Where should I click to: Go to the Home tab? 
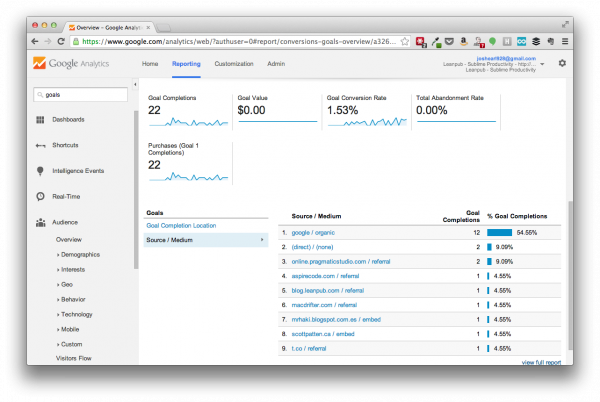tap(150, 64)
